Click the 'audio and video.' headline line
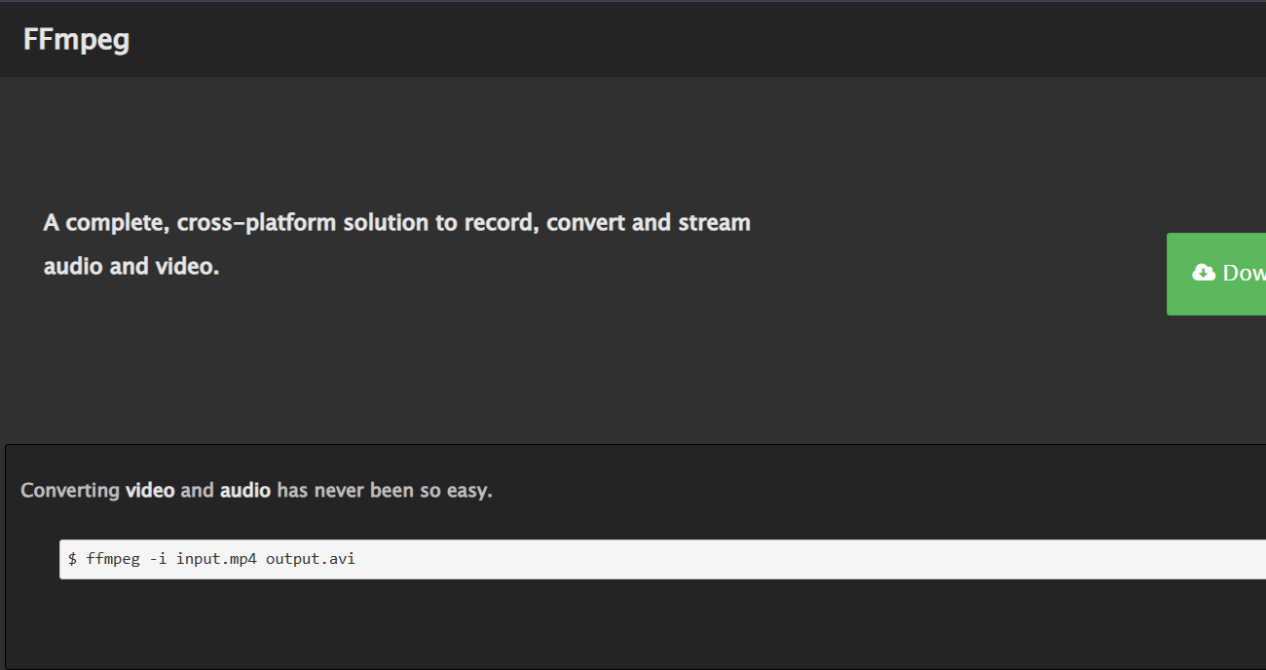This screenshot has width=1266, height=670. coord(131,267)
